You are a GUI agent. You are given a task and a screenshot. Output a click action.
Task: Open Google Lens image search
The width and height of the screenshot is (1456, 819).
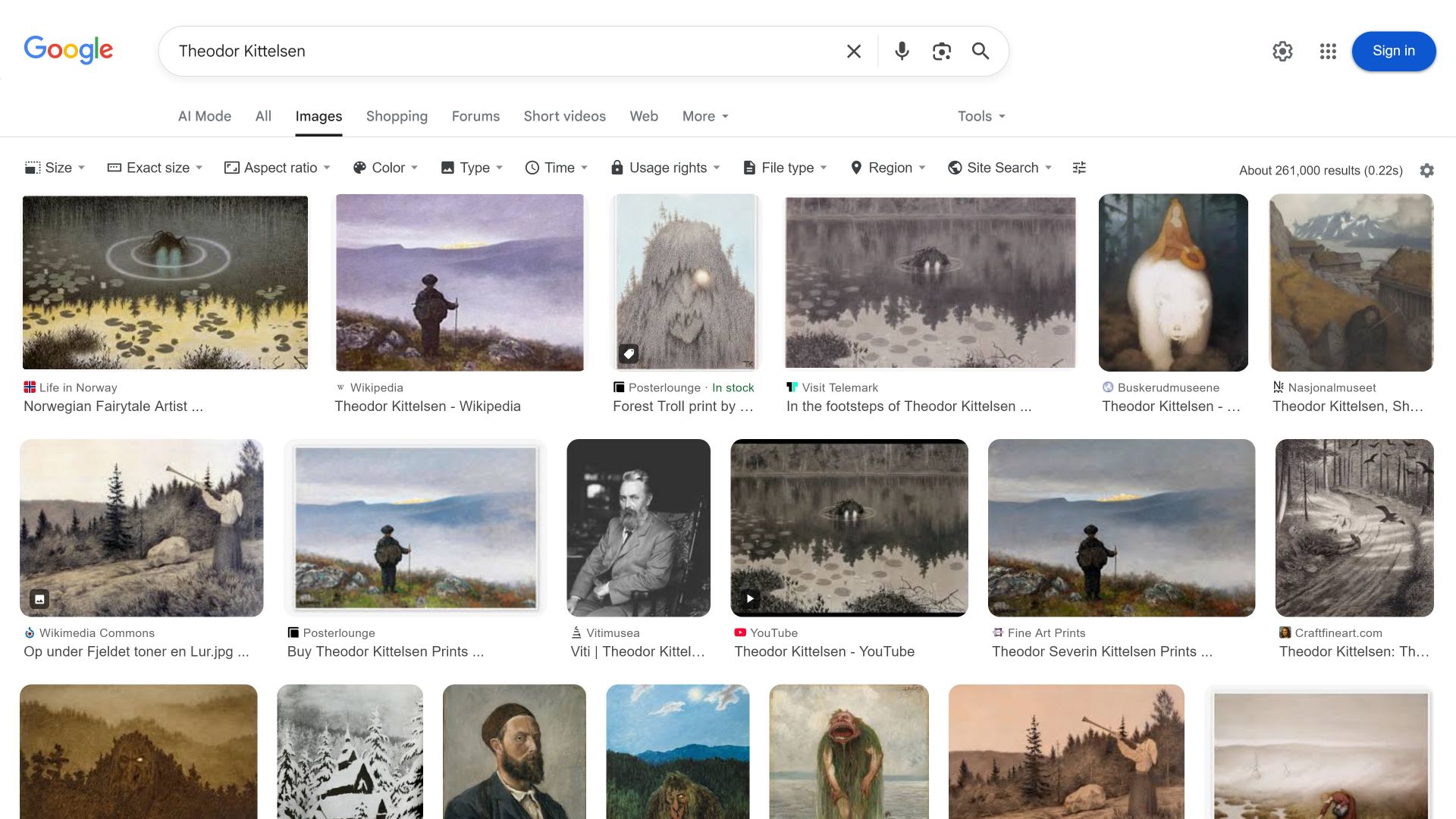[x=941, y=51]
